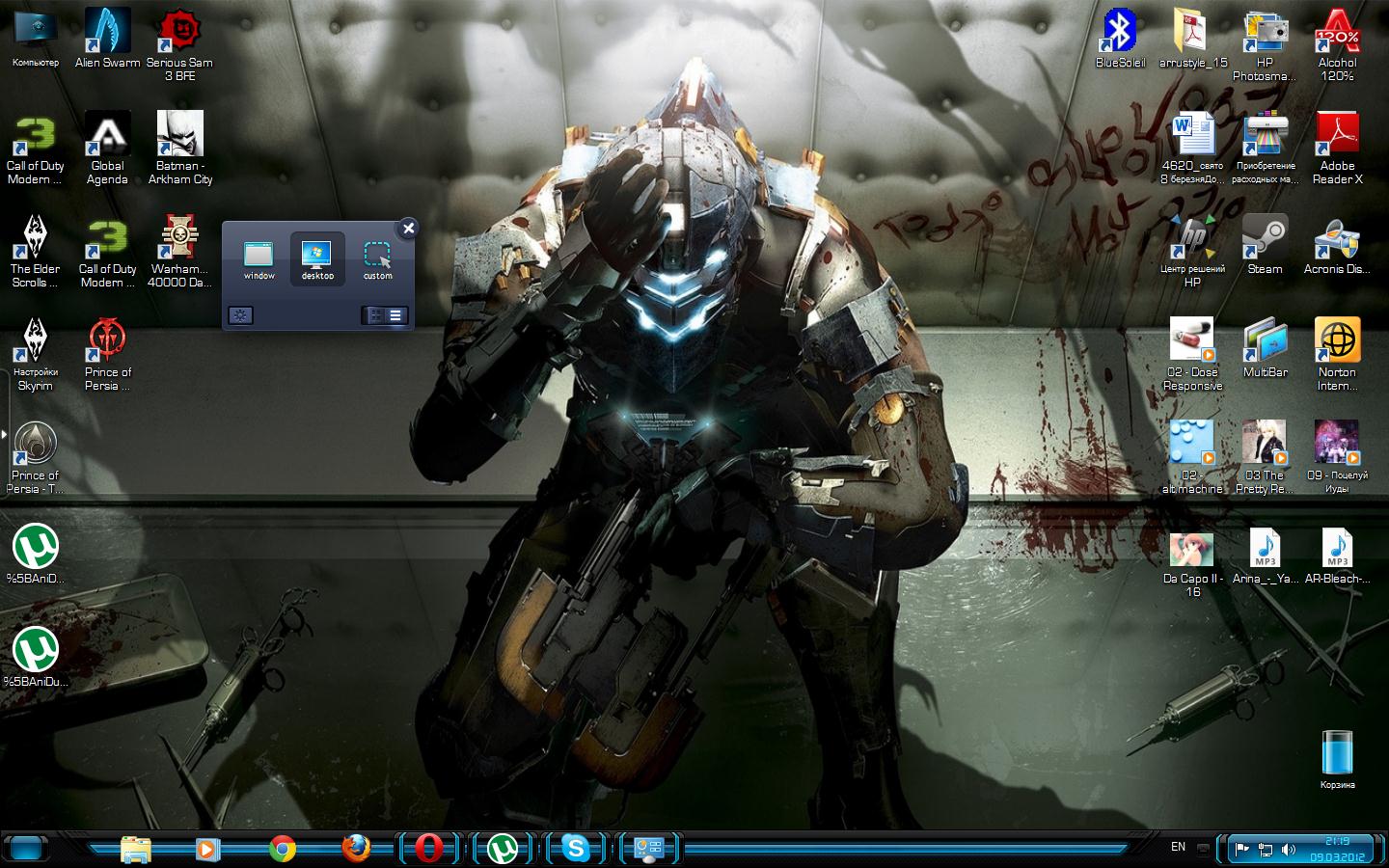Select the desktop capture mode
Screen dimensions: 1389x868
tap(317, 259)
